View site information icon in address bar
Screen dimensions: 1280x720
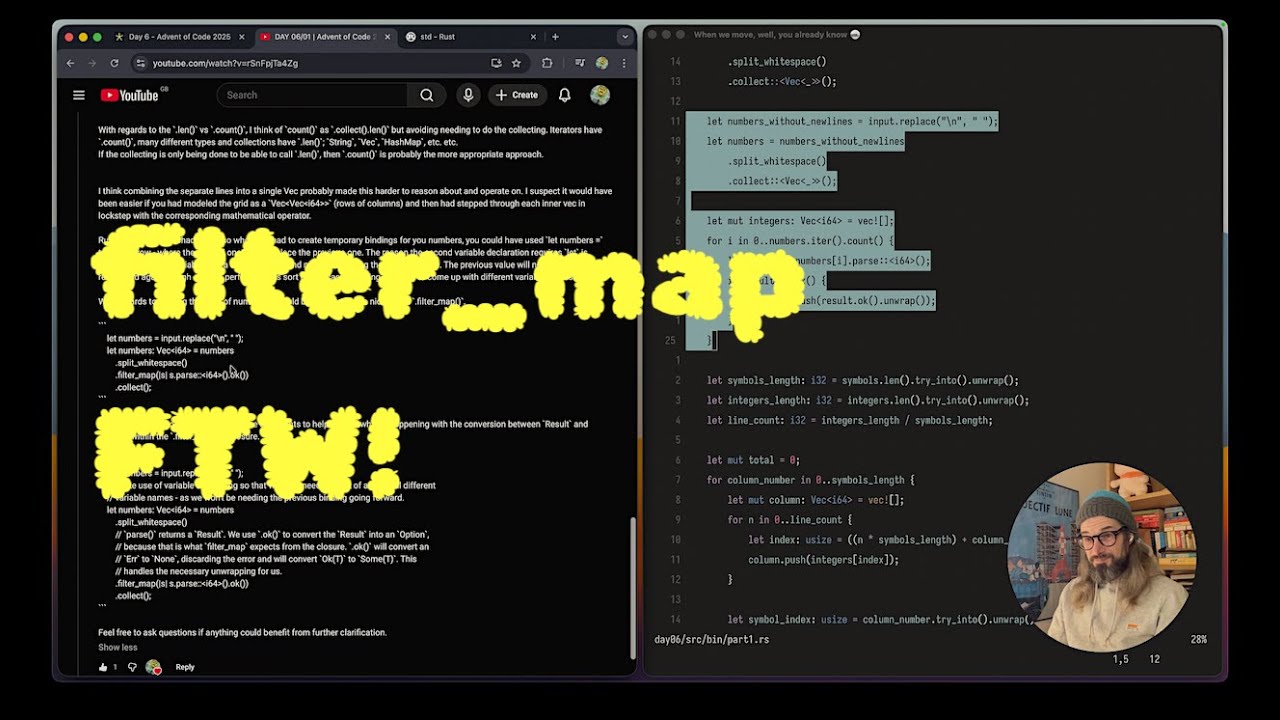(139, 63)
